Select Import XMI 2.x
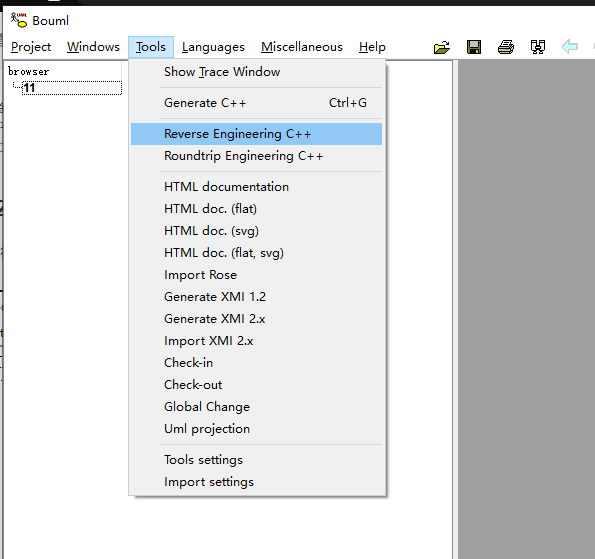 (257, 341)
